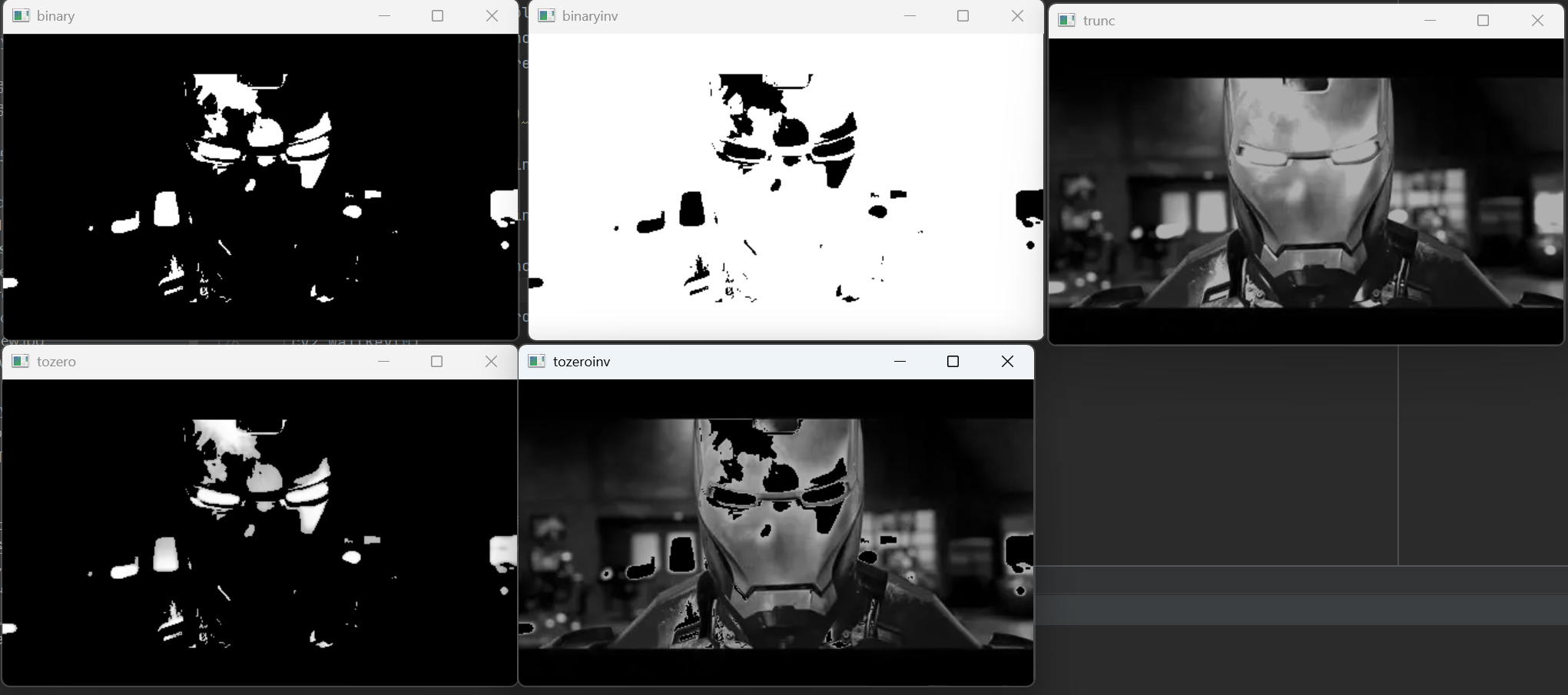The height and width of the screenshot is (695, 1568).
Task: Close the binaryinv window
Action: click(1018, 16)
